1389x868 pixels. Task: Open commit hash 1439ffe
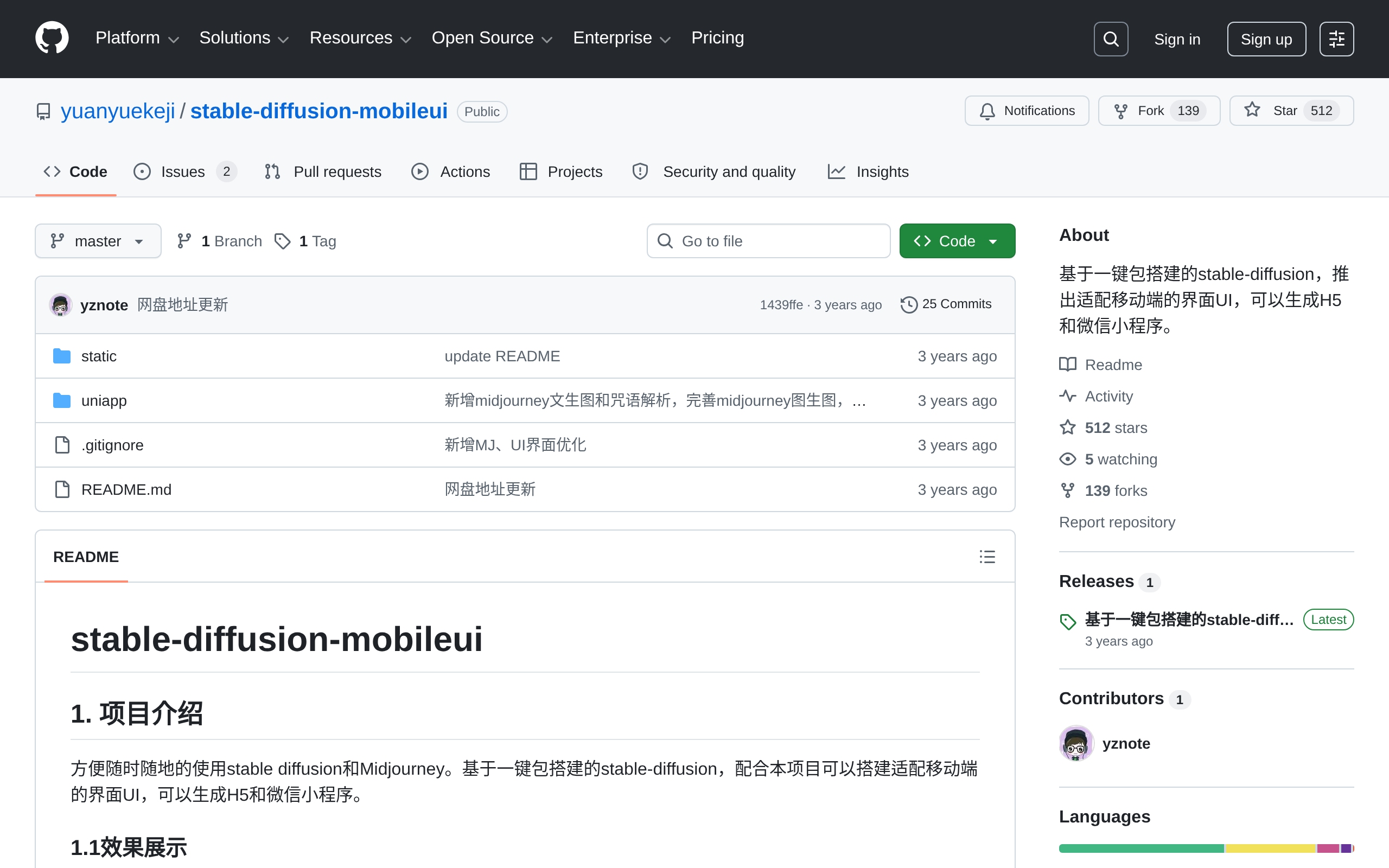(781, 305)
